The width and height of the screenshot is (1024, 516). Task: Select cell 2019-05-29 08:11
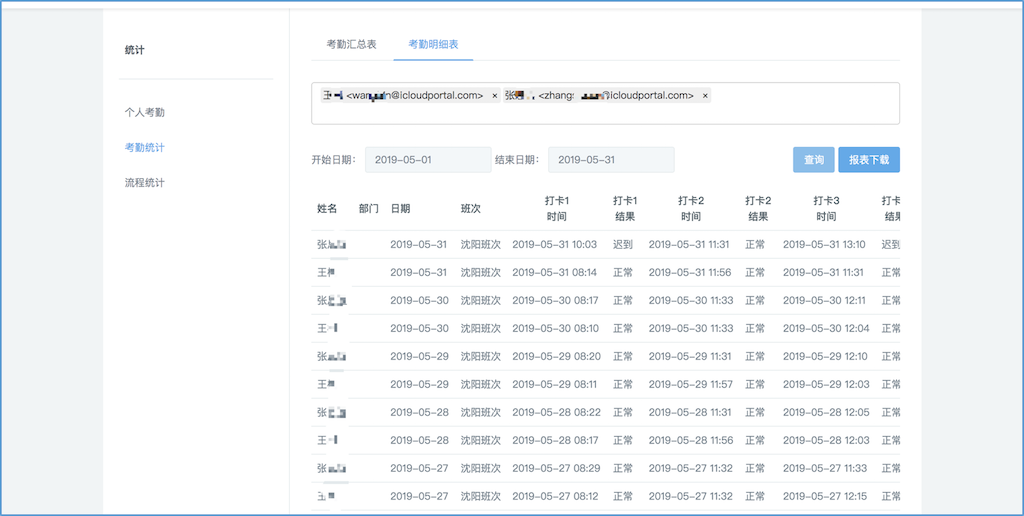tap(554, 385)
